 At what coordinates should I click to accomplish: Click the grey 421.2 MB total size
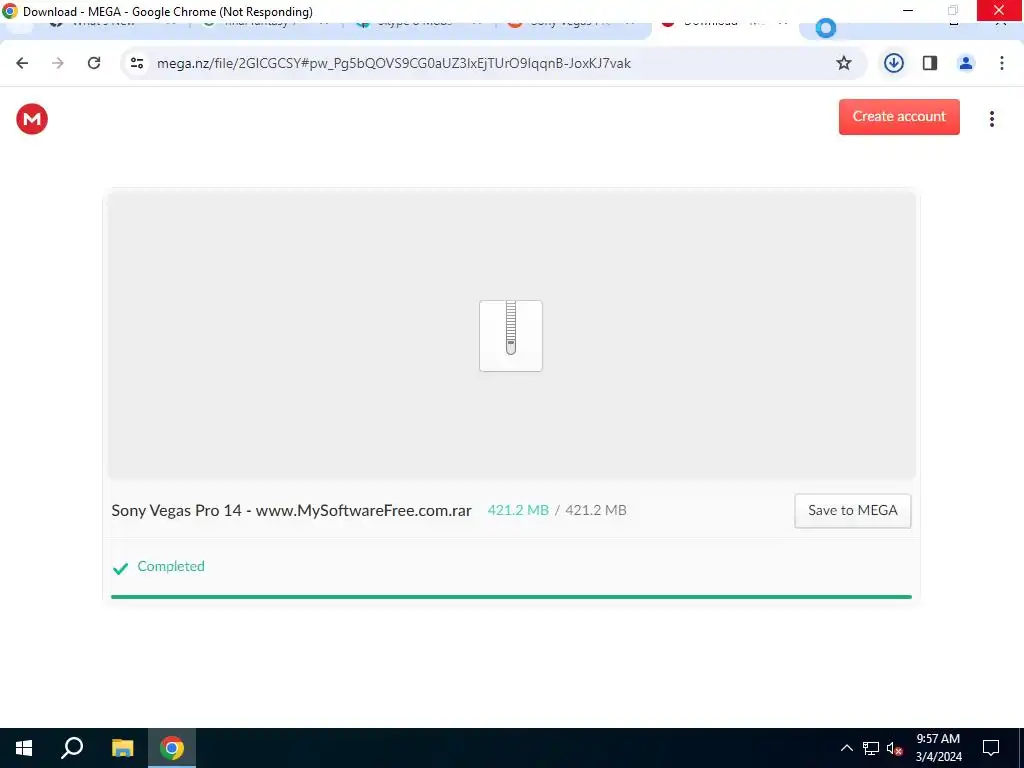(596, 510)
